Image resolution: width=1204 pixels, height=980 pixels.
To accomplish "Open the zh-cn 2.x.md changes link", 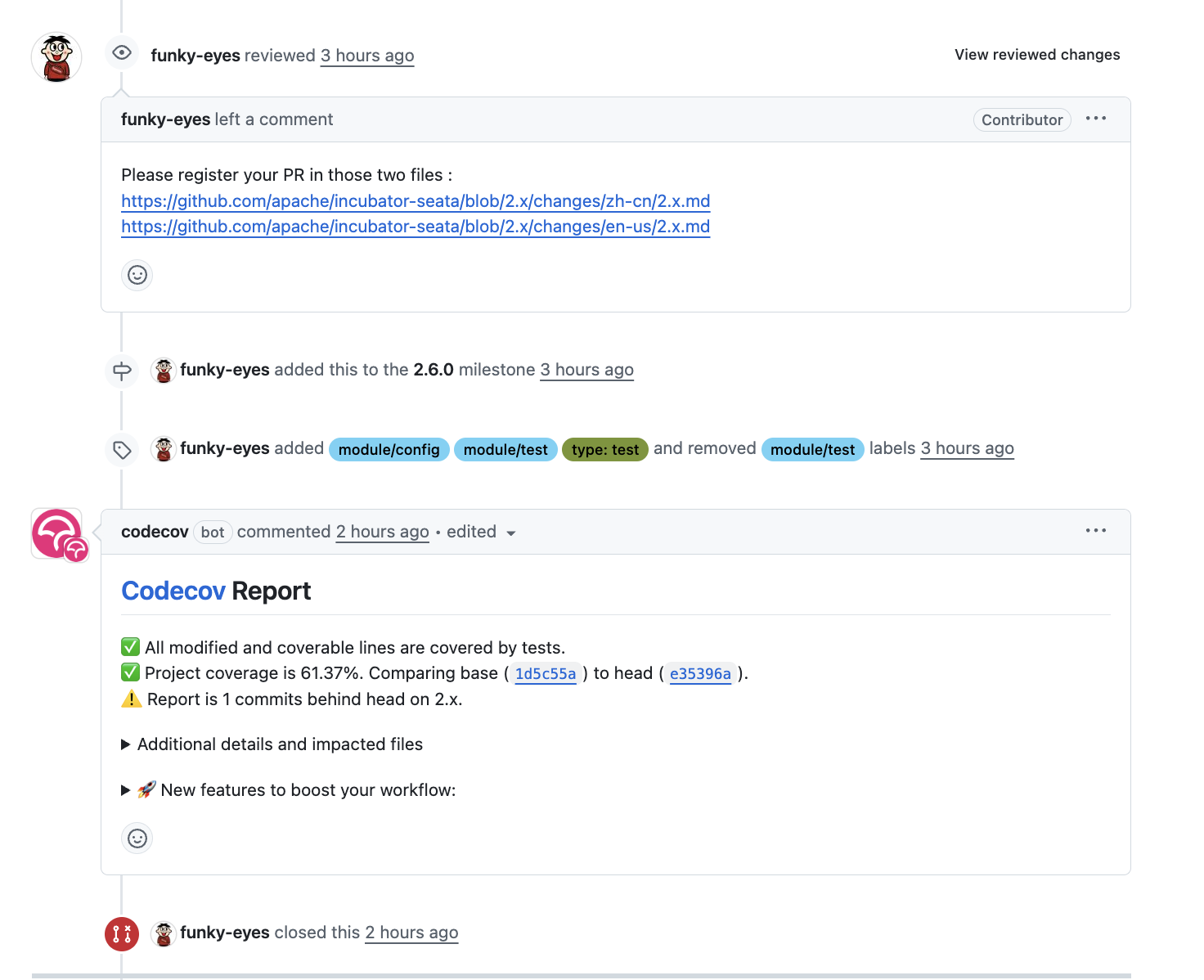I will [x=416, y=201].
